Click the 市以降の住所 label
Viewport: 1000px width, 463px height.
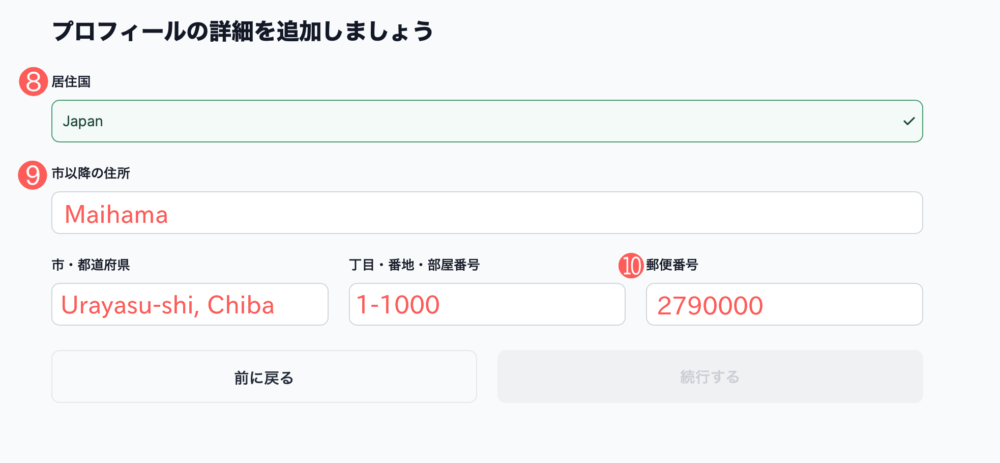pos(91,173)
